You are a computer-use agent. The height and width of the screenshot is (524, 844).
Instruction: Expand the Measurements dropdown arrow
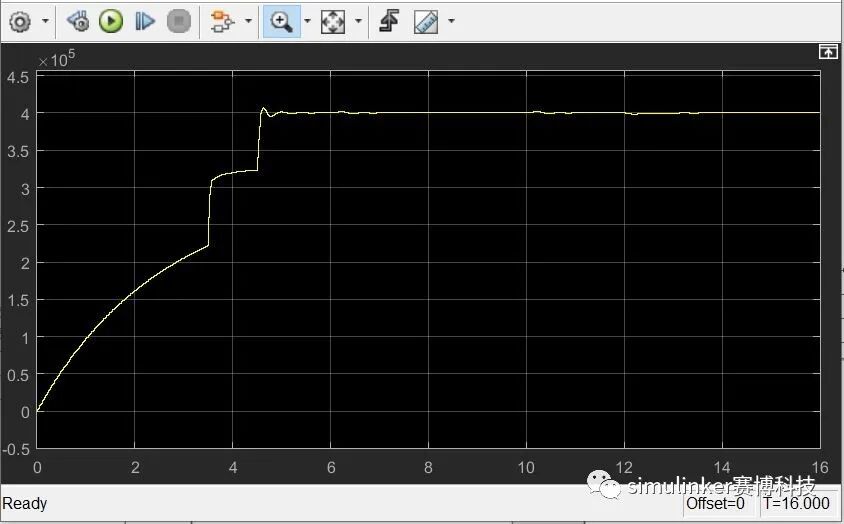[x=451, y=22]
